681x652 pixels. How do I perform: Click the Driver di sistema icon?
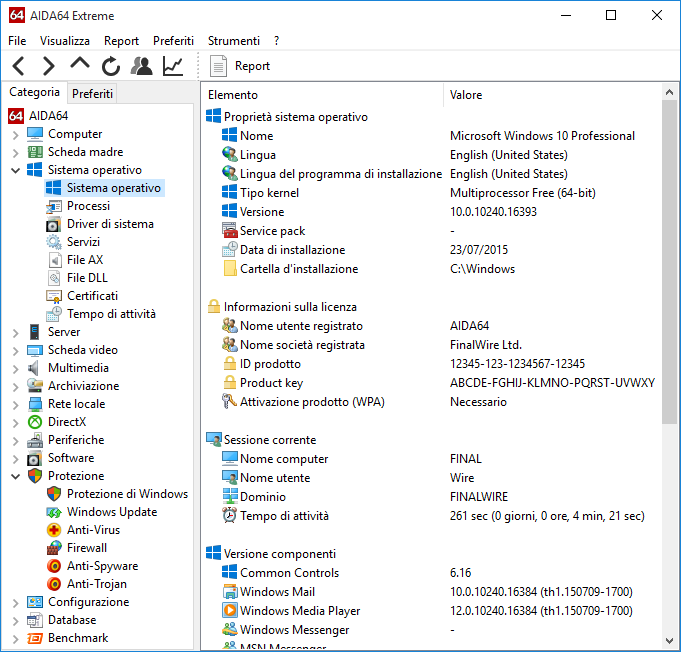[x=53, y=225]
